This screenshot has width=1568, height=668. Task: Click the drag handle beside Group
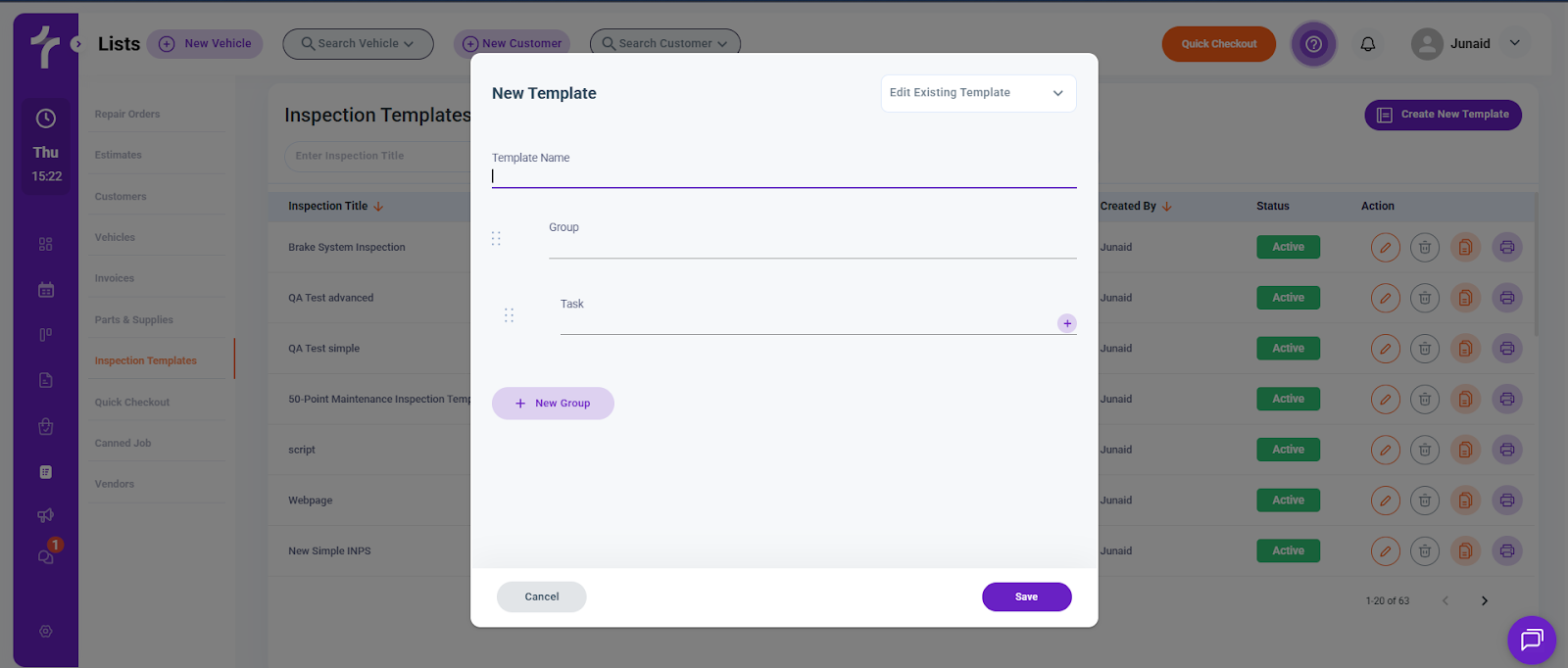496,239
